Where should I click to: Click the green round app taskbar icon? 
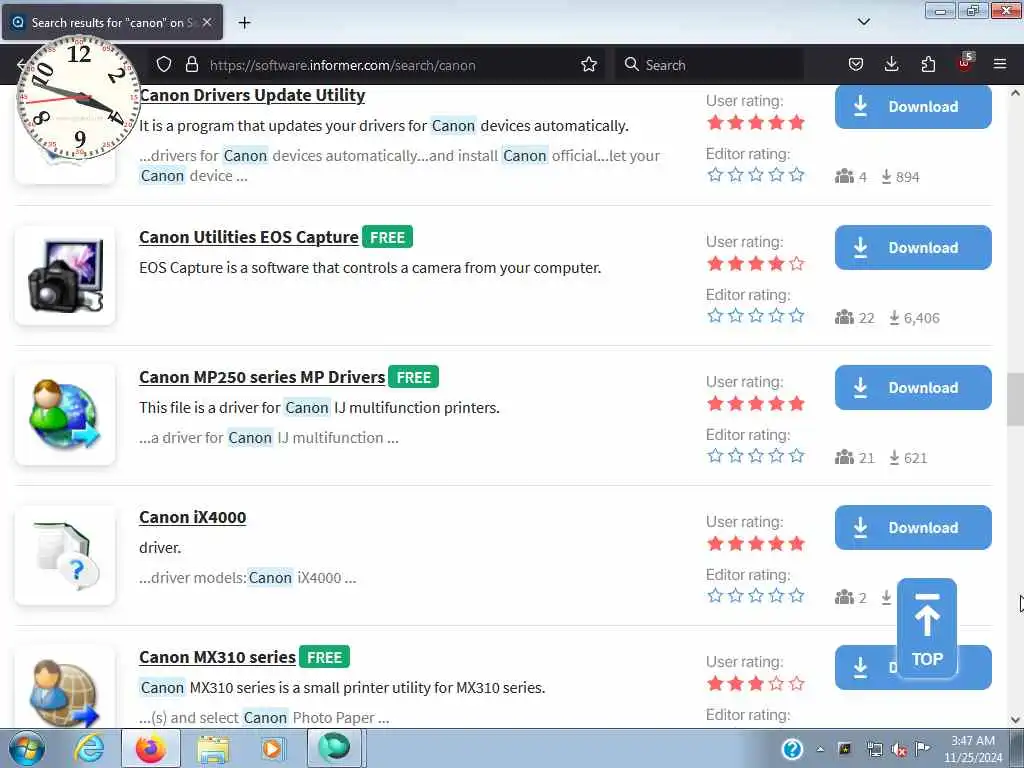(334, 748)
